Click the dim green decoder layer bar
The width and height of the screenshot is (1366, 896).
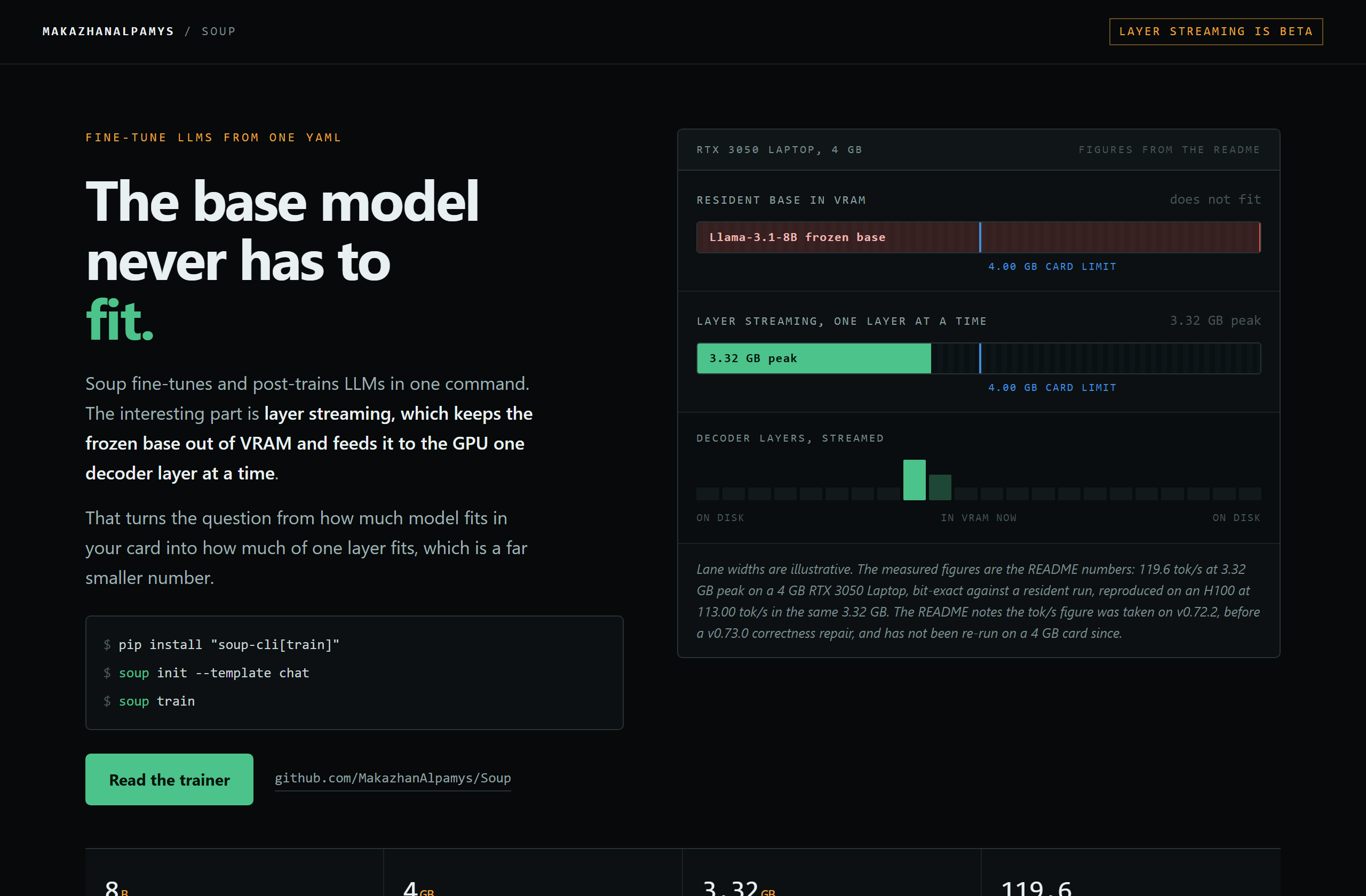(940, 487)
